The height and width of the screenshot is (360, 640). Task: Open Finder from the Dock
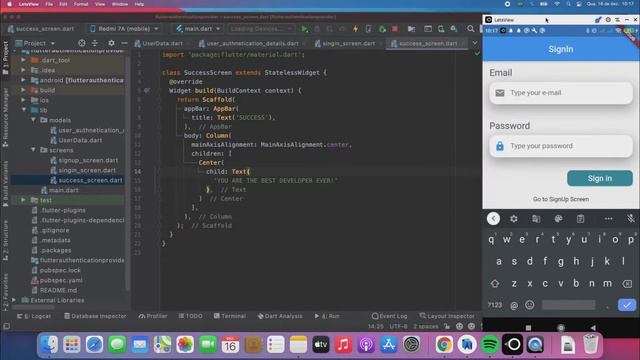tap(49, 345)
